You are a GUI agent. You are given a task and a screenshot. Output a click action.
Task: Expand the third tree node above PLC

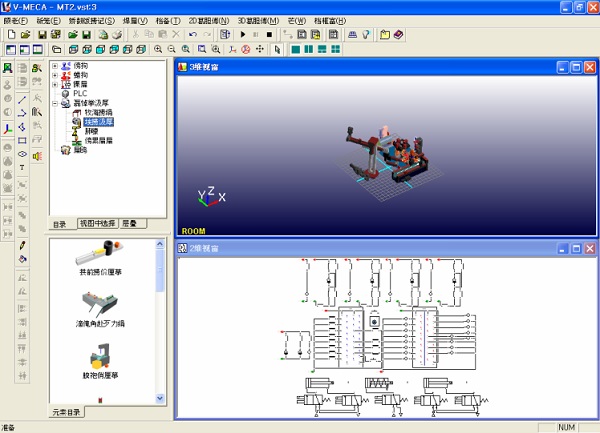pos(55,84)
